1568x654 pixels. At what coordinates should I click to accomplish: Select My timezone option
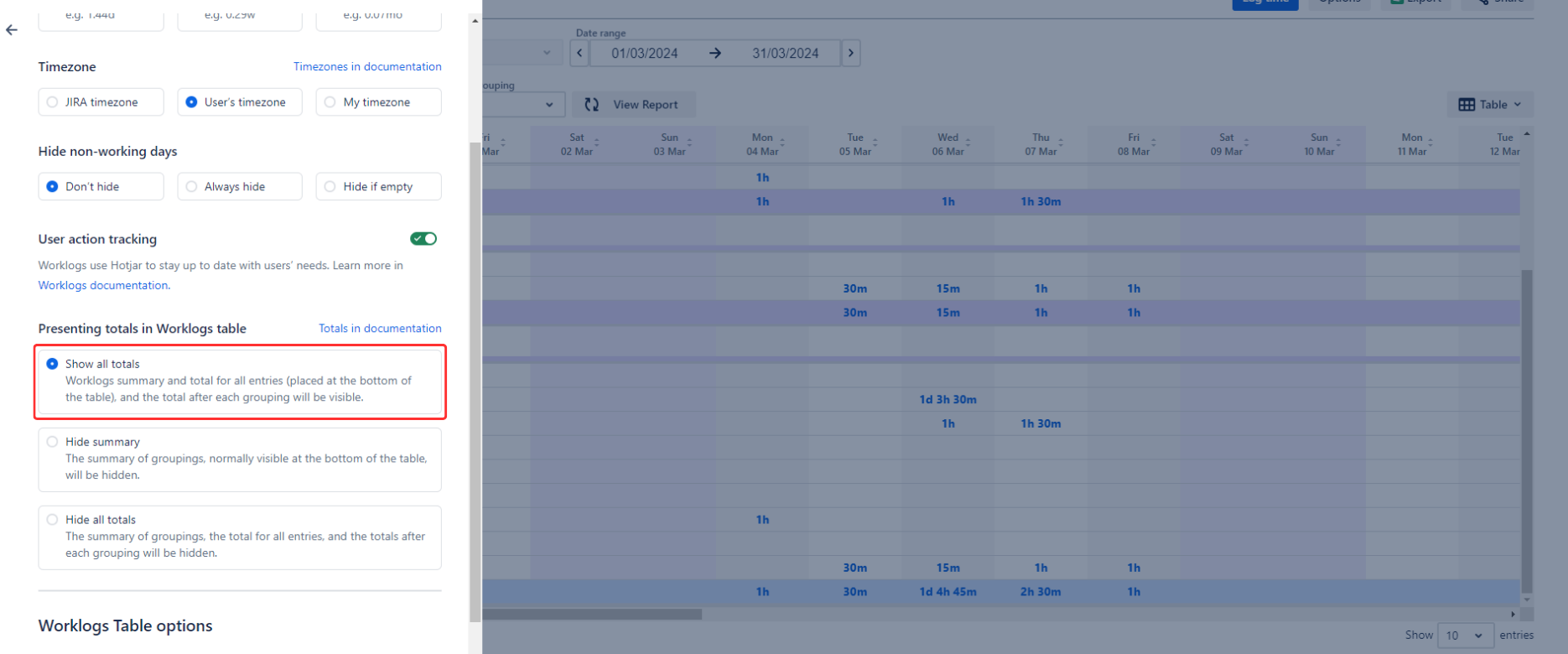[378, 102]
